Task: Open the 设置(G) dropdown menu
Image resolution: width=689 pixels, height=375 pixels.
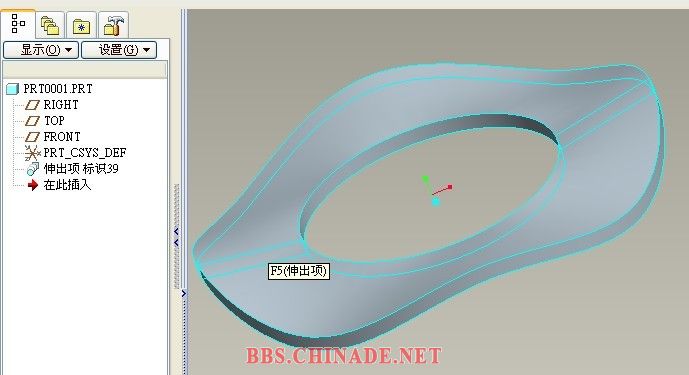Action: (119, 50)
